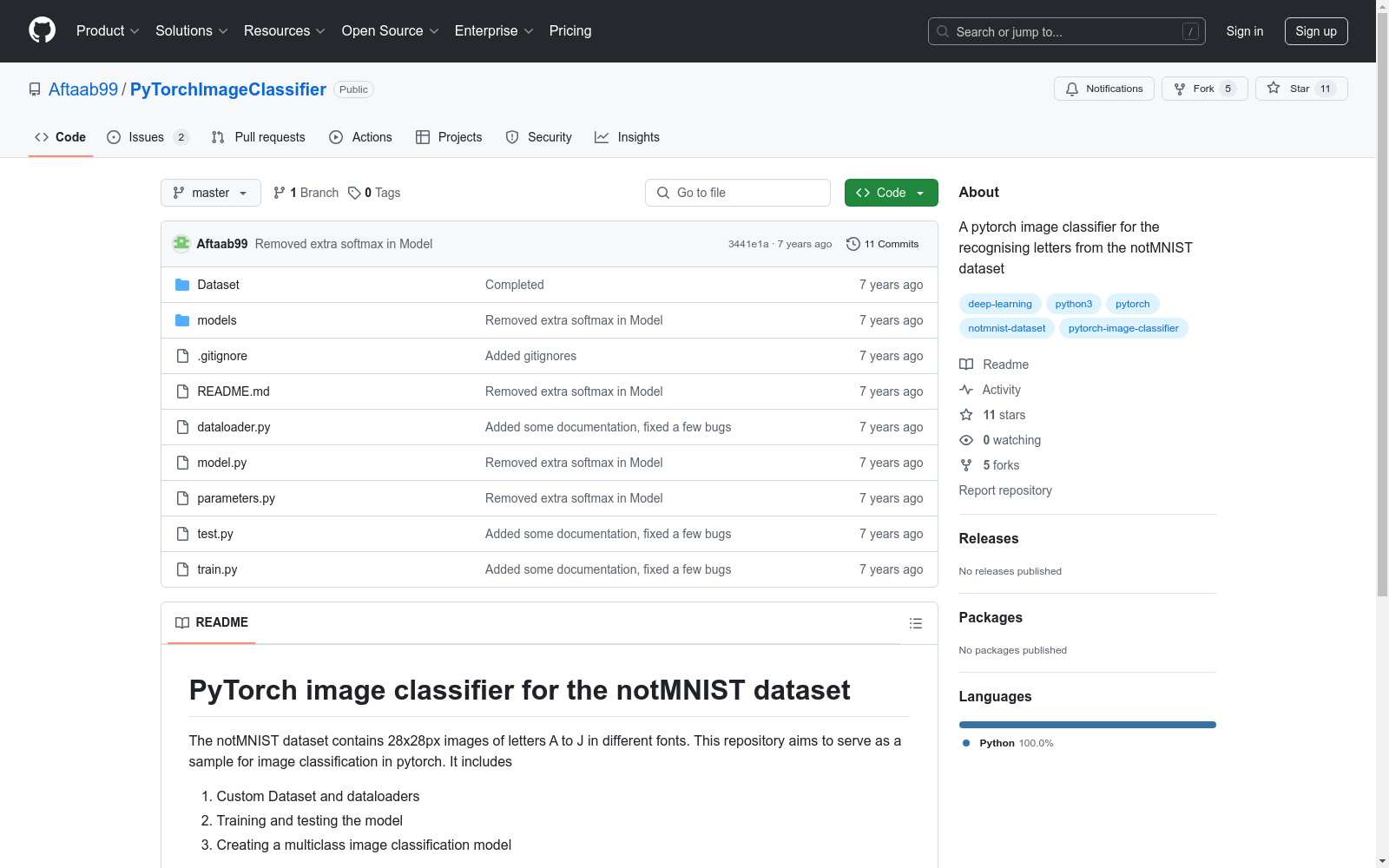The height and width of the screenshot is (868, 1389).
Task: Open the test.py file
Action: pos(215,534)
